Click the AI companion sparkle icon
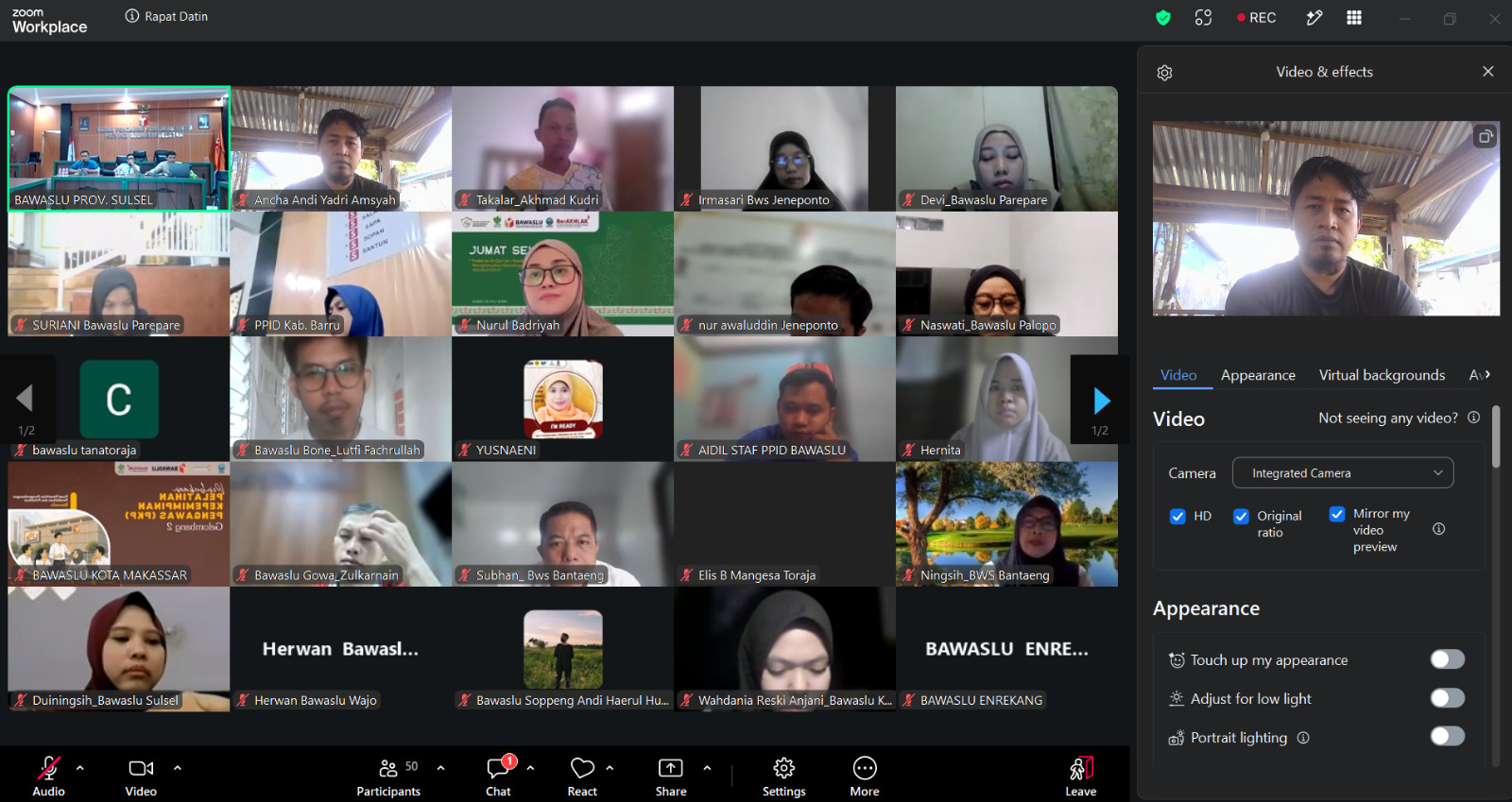 [1203, 17]
